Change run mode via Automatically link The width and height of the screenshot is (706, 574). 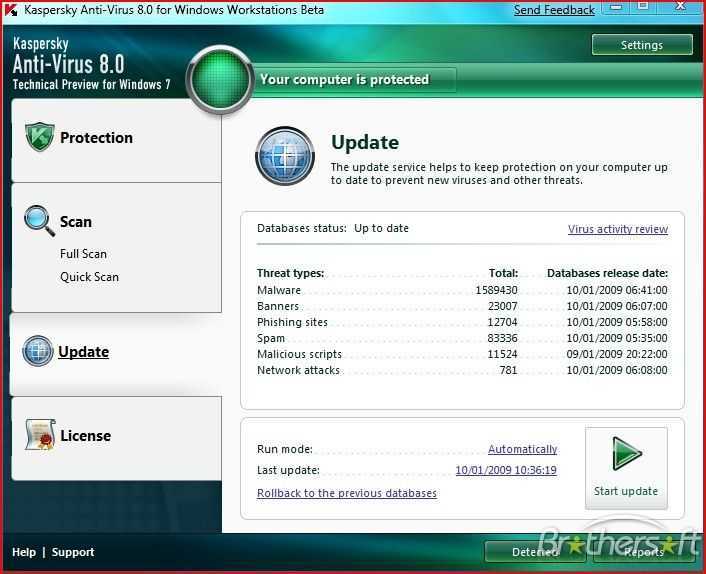pyautogui.click(x=522, y=449)
